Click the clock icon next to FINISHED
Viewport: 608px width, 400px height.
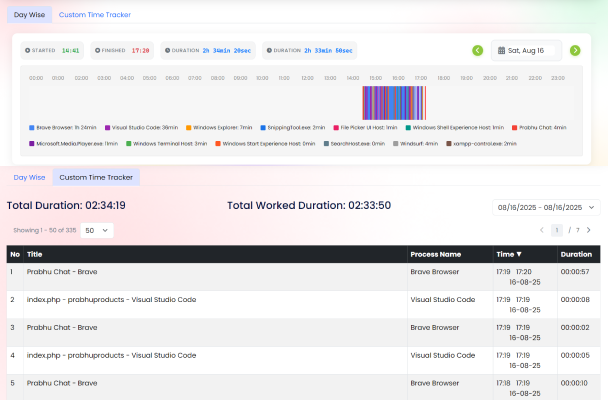(x=98, y=50)
